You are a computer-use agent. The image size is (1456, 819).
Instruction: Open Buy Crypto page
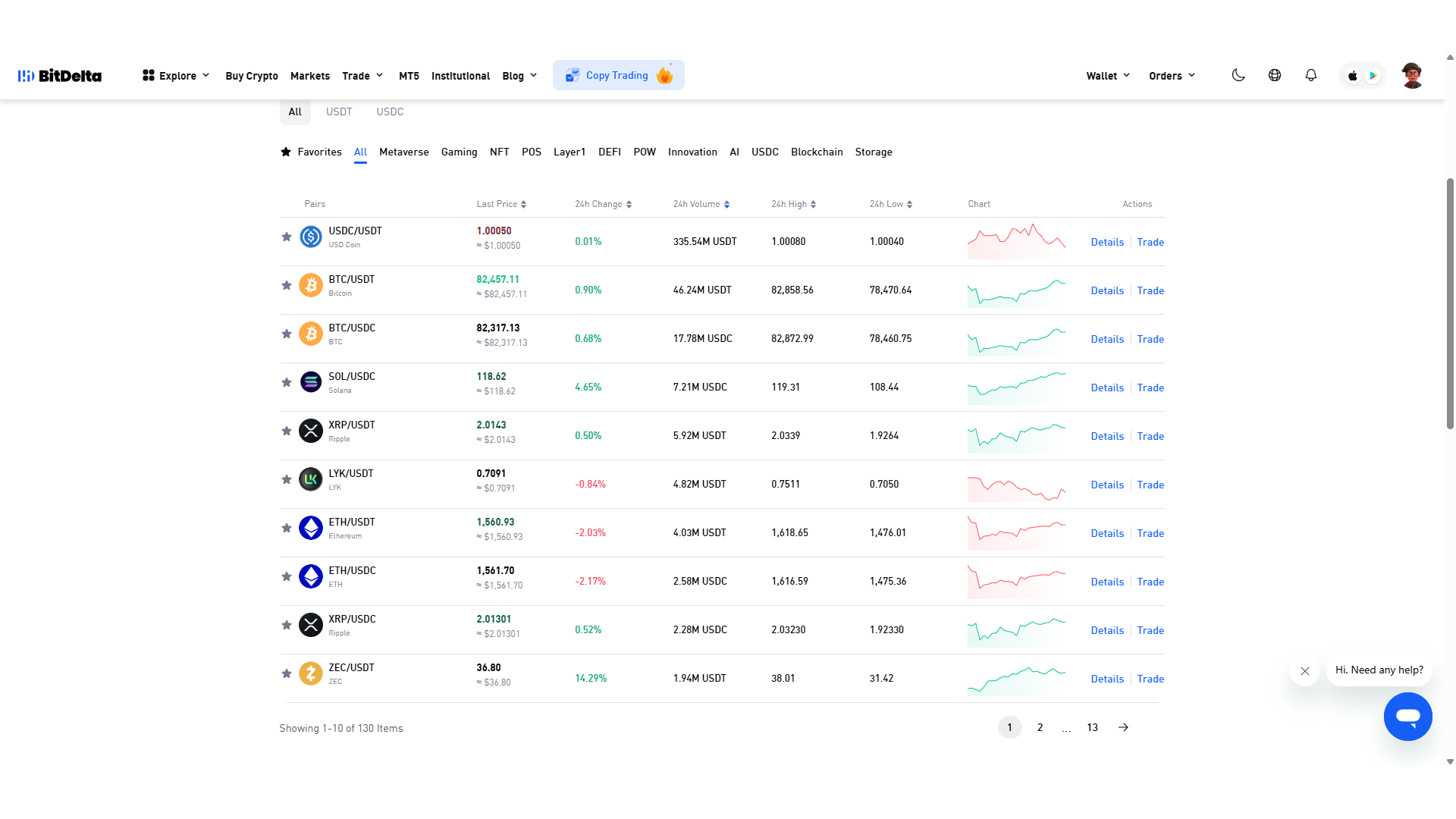[x=252, y=76]
